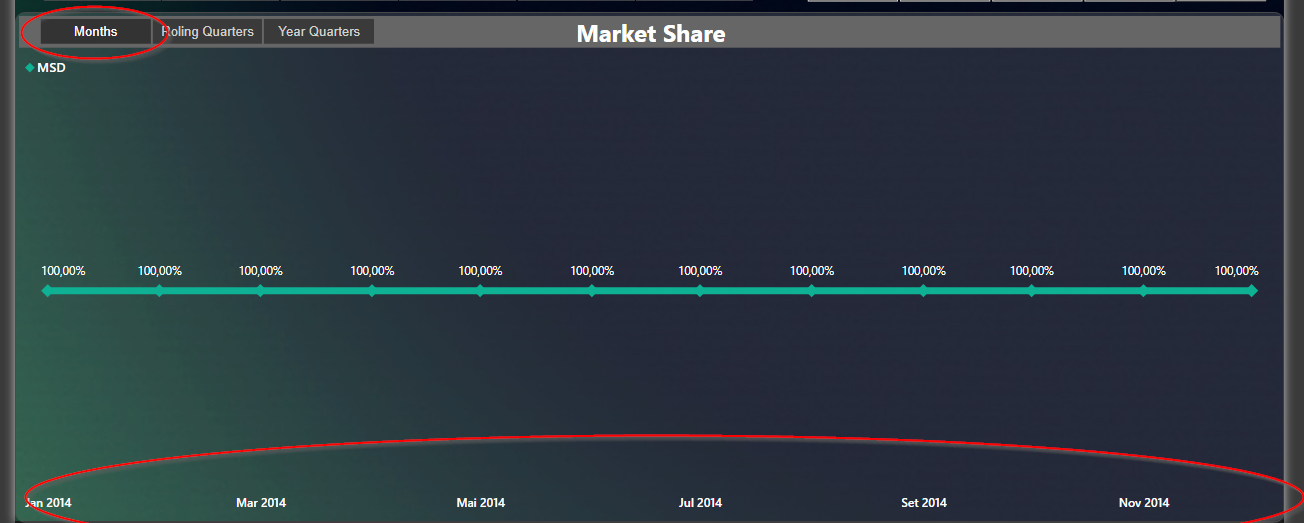The width and height of the screenshot is (1304, 523).
Task: Select the data point marker above Mai 2014
Action: [x=480, y=291]
